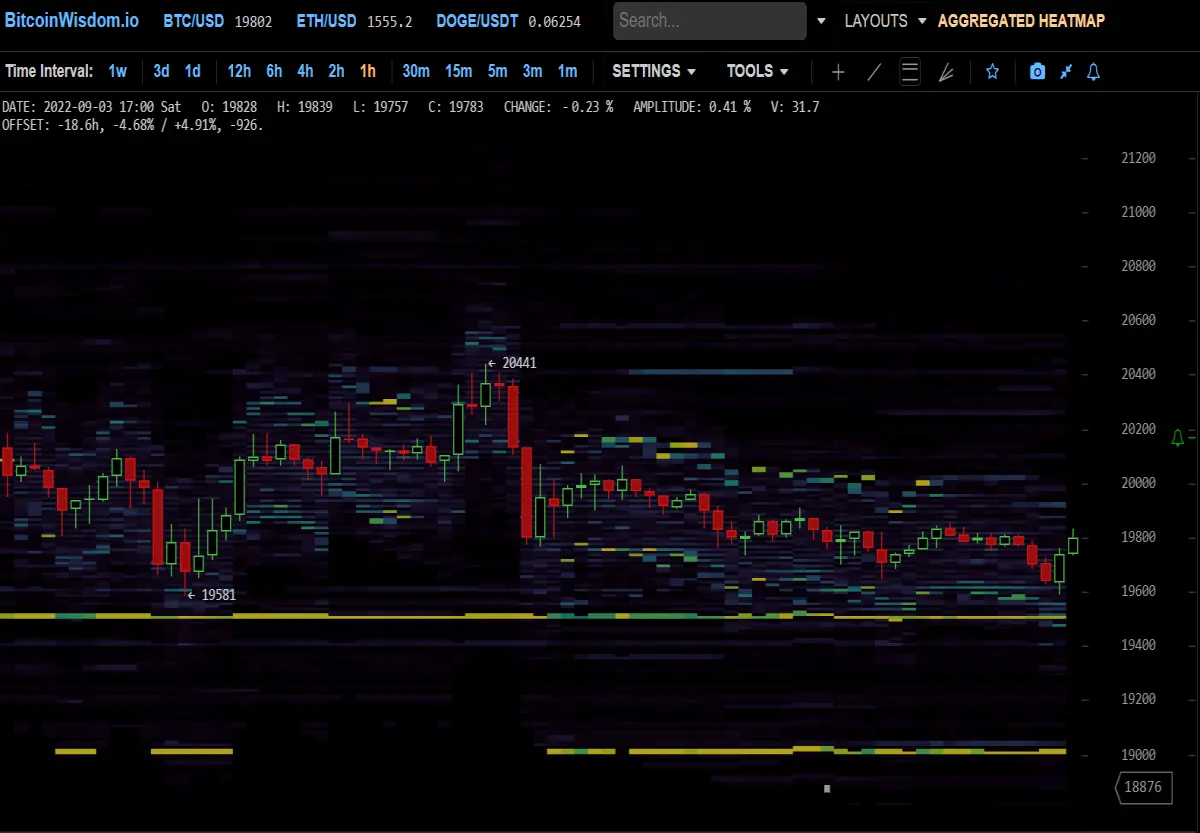Set time interval to 1m
1200x833 pixels.
(x=567, y=71)
